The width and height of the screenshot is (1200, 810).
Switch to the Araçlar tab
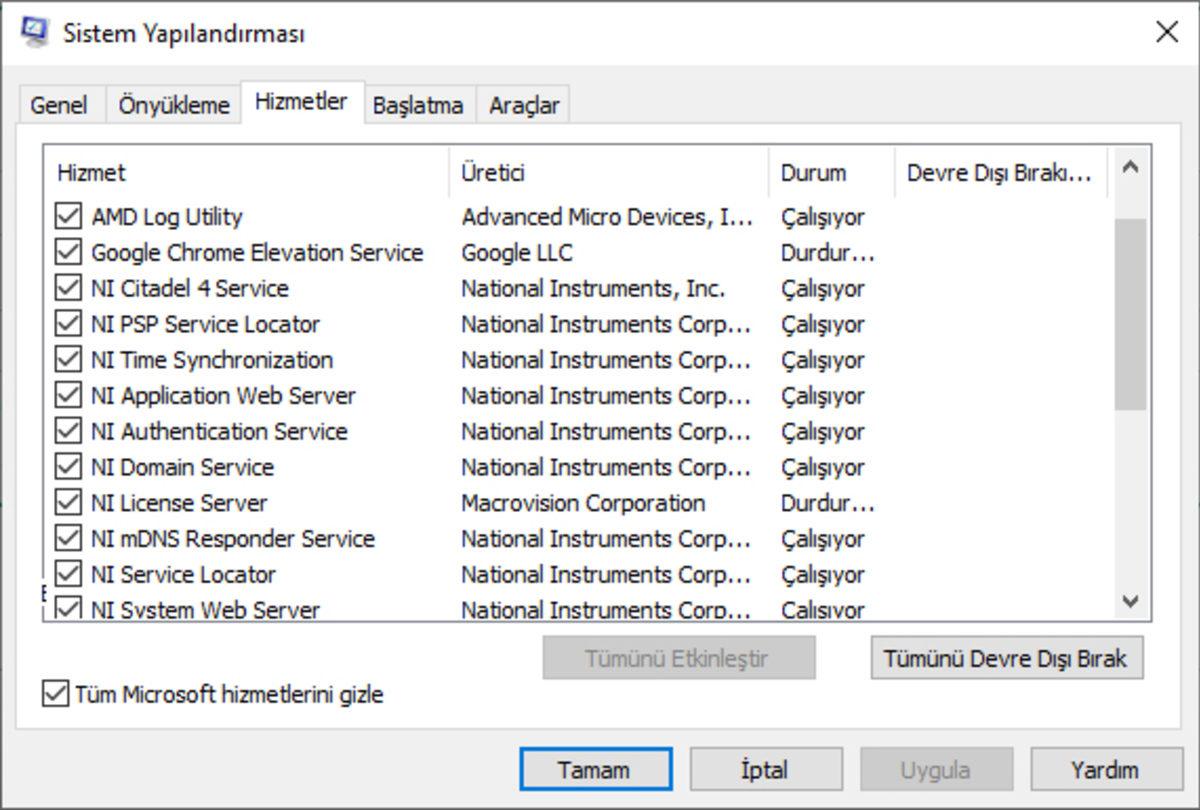[524, 104]
